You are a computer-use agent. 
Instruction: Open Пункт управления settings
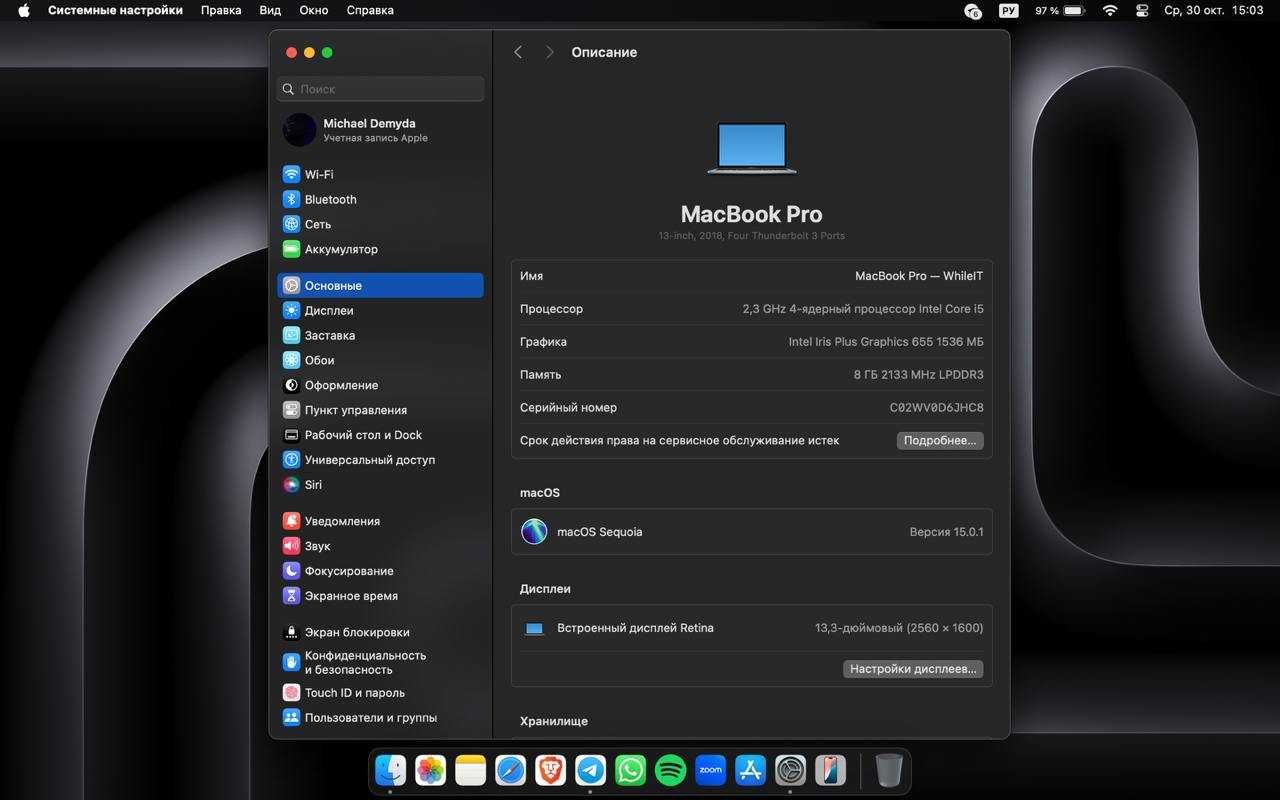pos(380,410)
